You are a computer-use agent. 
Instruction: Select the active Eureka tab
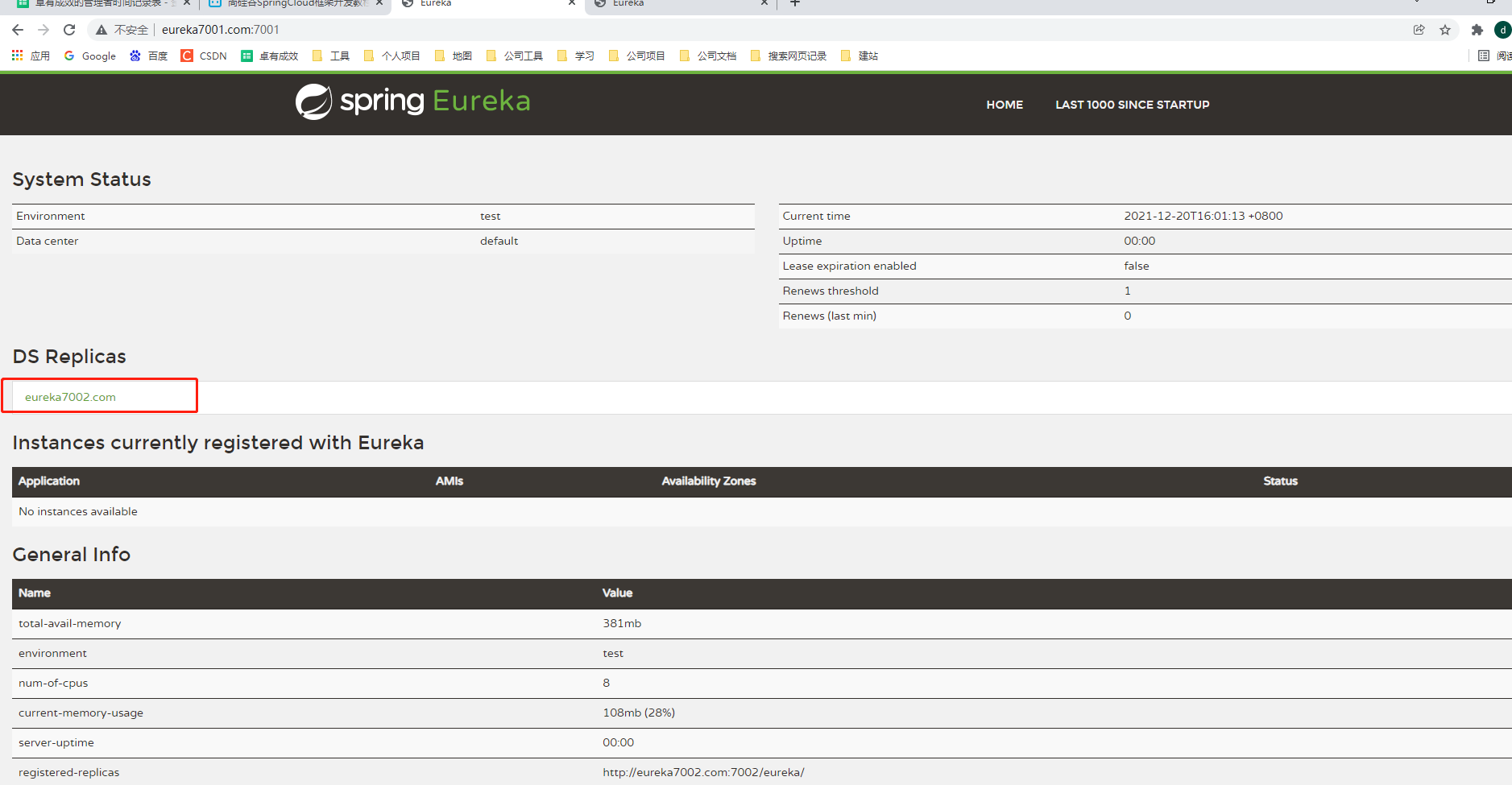[x=488, y=4]
